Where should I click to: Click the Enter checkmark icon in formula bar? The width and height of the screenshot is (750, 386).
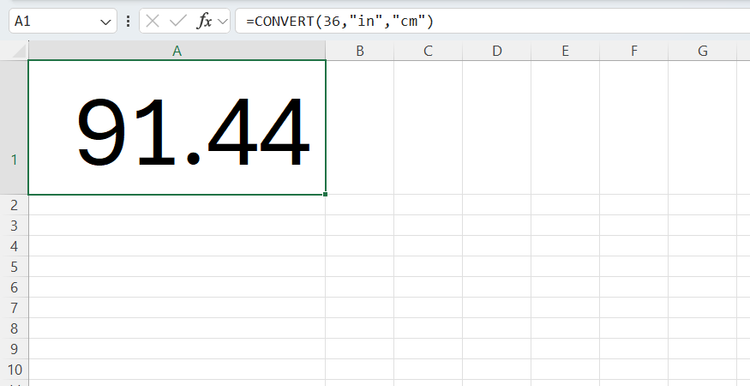(178, 21)
